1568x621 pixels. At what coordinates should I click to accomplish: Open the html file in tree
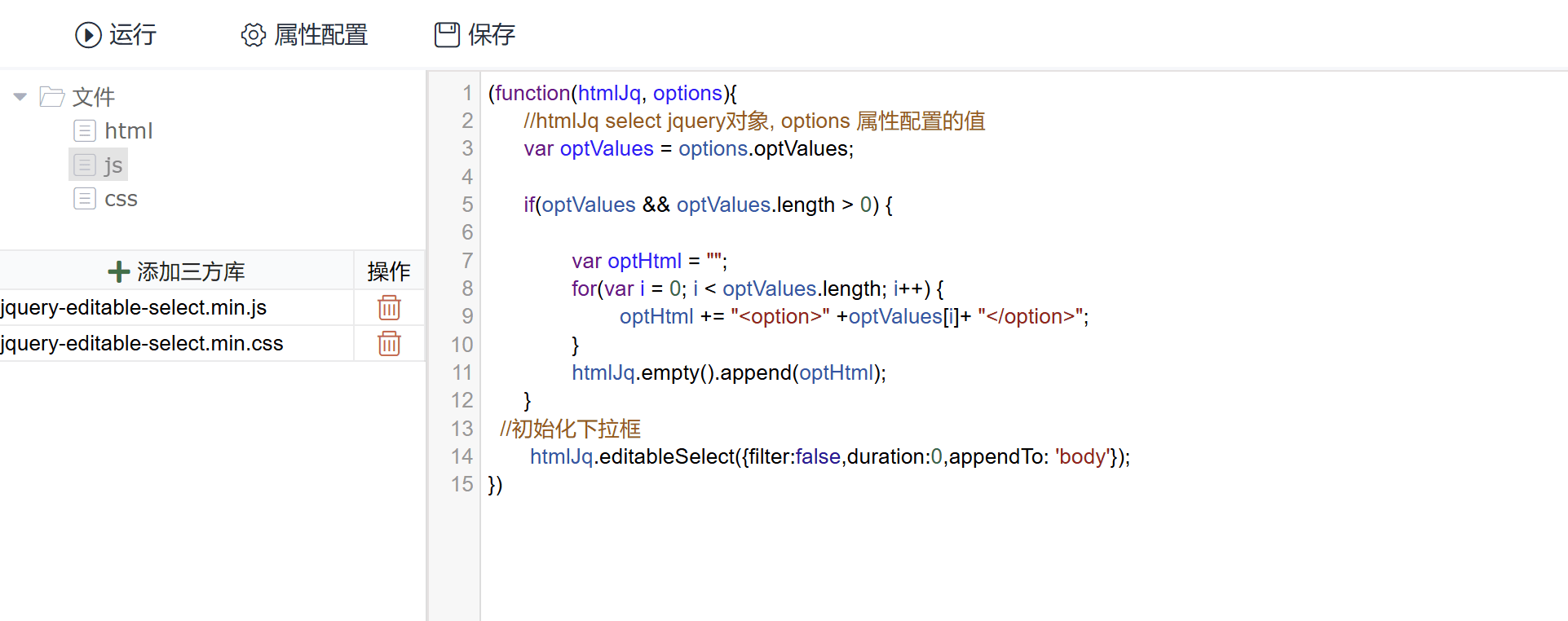coord(129,130)
